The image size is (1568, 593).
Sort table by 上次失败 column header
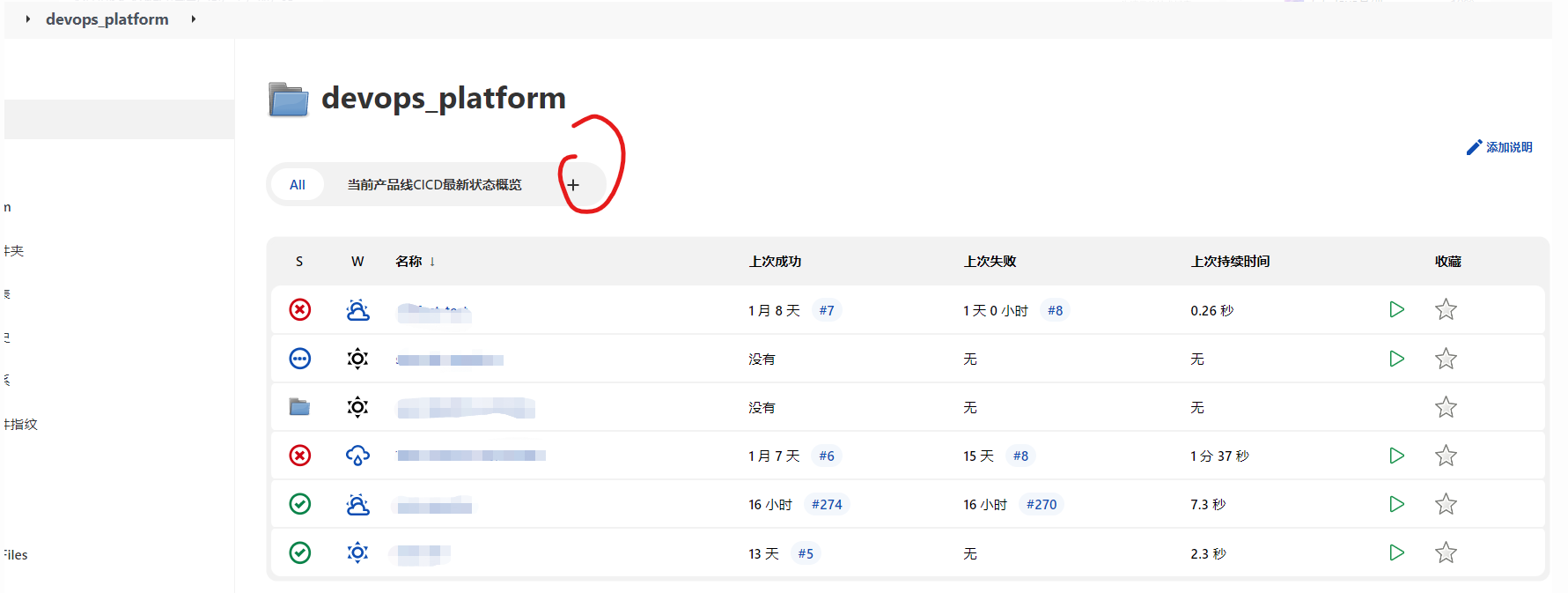[x=990, y=262]
